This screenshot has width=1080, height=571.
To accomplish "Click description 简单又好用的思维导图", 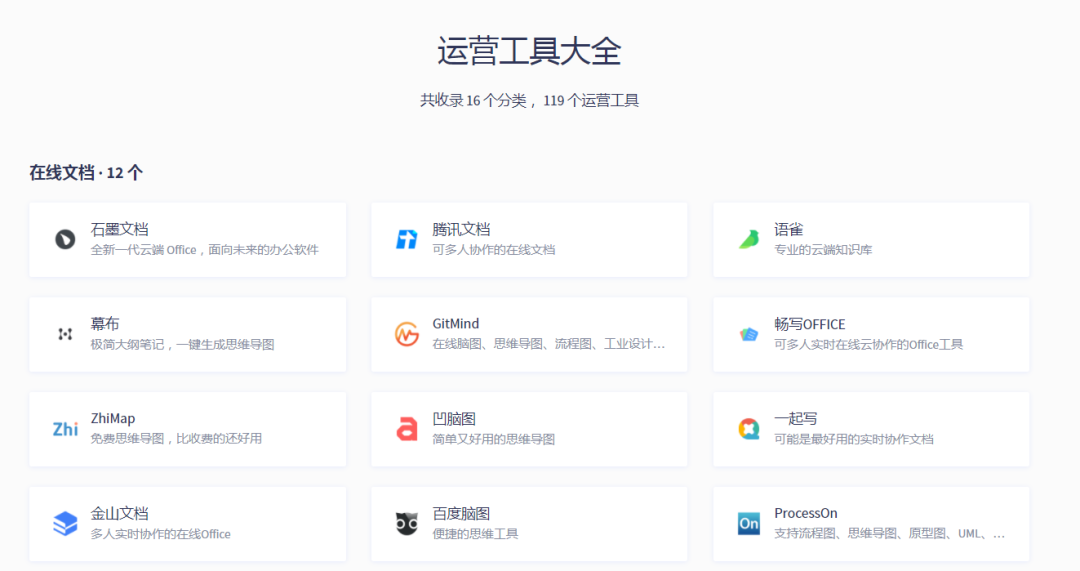I will [x=493, y=439].
